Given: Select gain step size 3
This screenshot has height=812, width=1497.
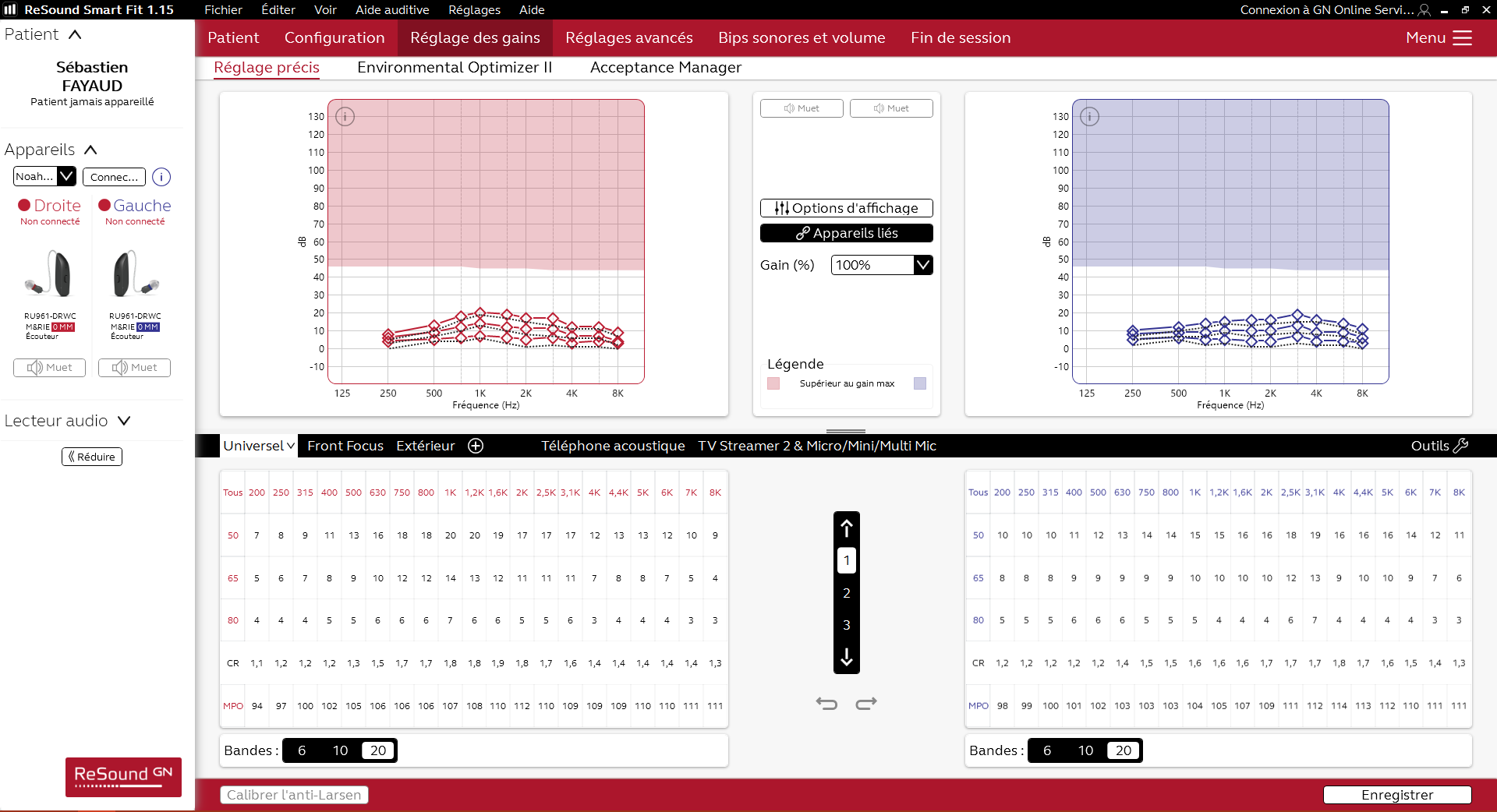Looking at the screenshot, I should pyautogui.click(x=847, y=625).
